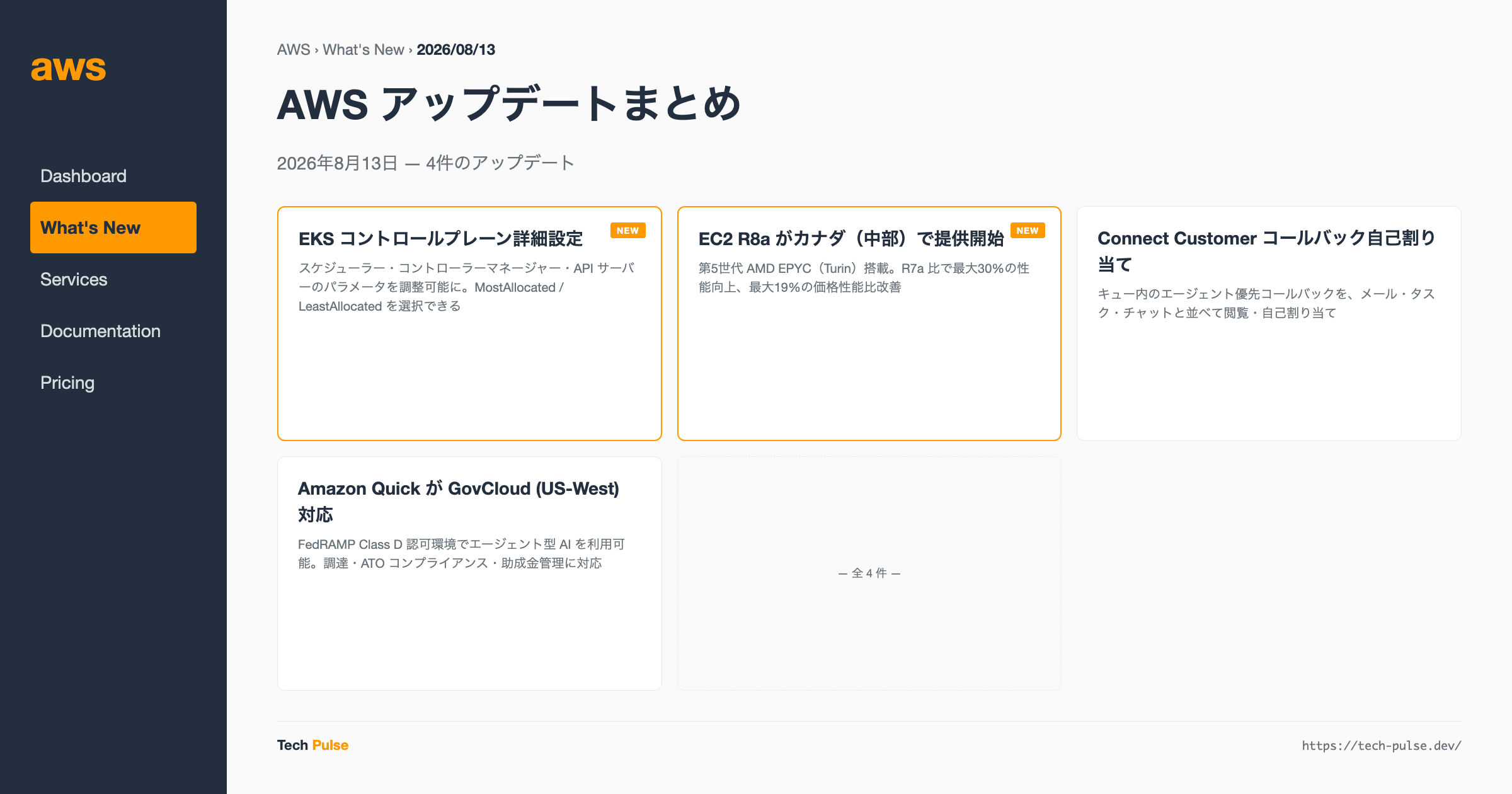Select What's New in the sidebar
This screenshot has width=1512, height=794.
point(113,227)
